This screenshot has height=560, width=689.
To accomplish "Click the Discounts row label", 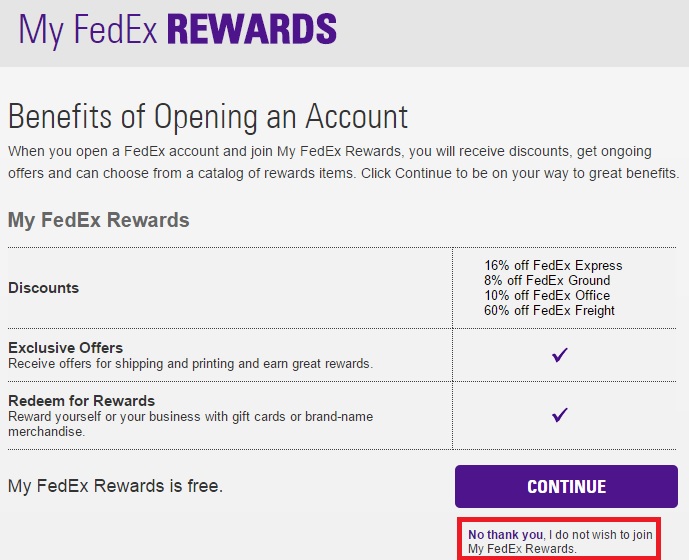I will click(44, 287).
